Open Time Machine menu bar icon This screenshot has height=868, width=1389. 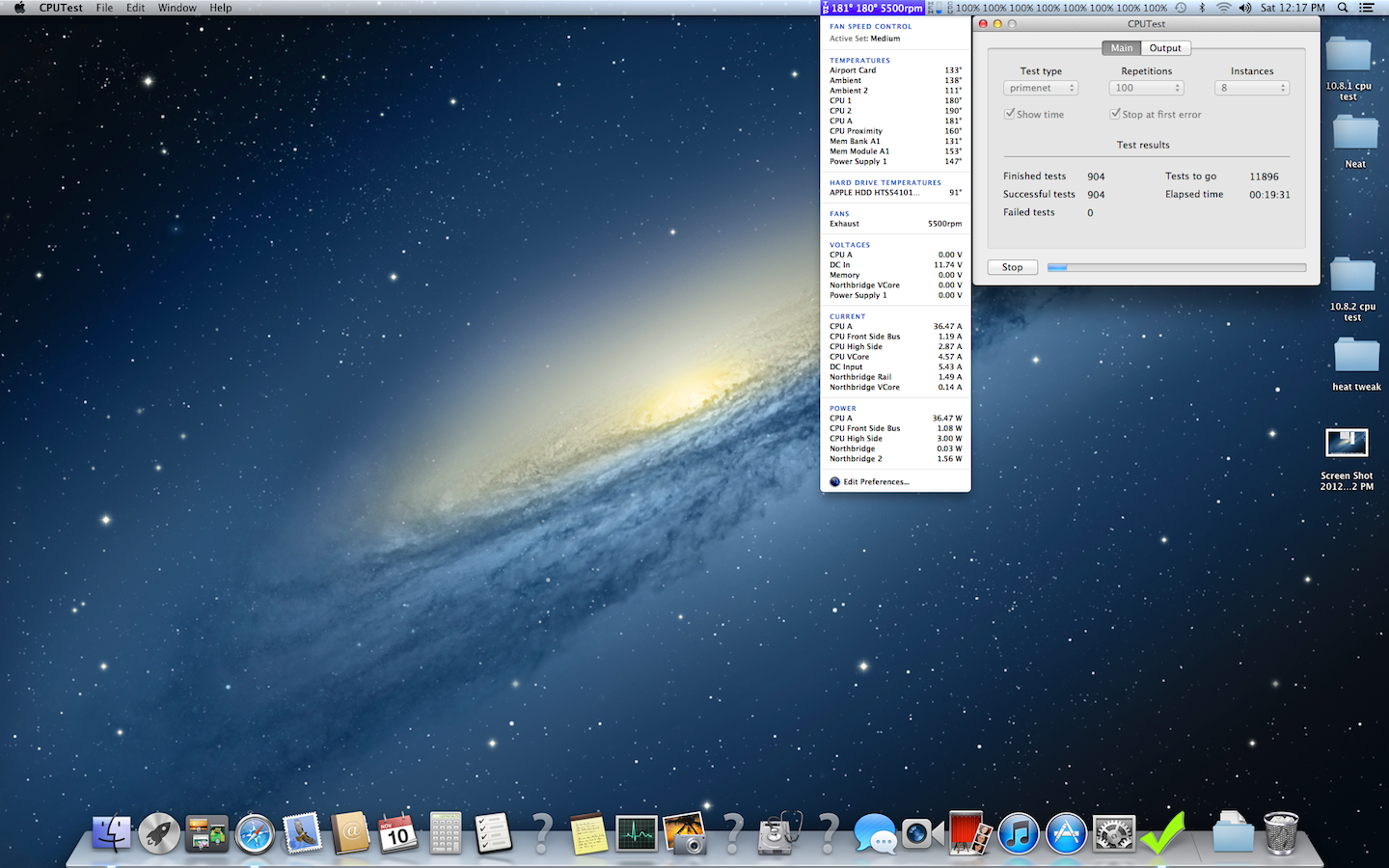point(1181,8)
